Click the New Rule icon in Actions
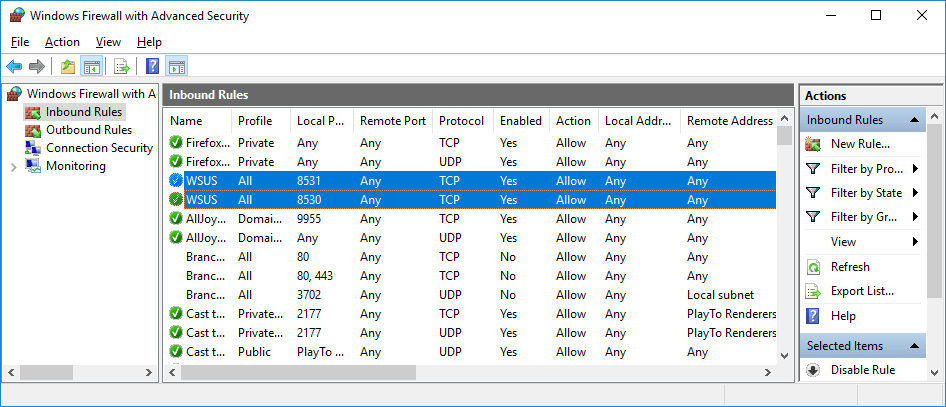The height and width of the screenshot is (407, 946). (813, 144)
